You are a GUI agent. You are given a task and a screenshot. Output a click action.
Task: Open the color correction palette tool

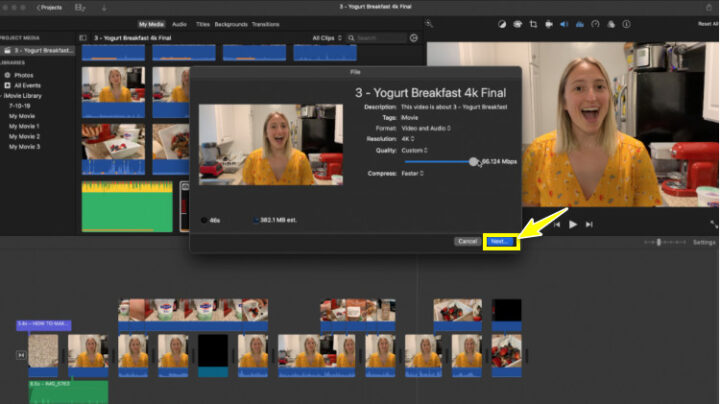[x=518, y=24]
